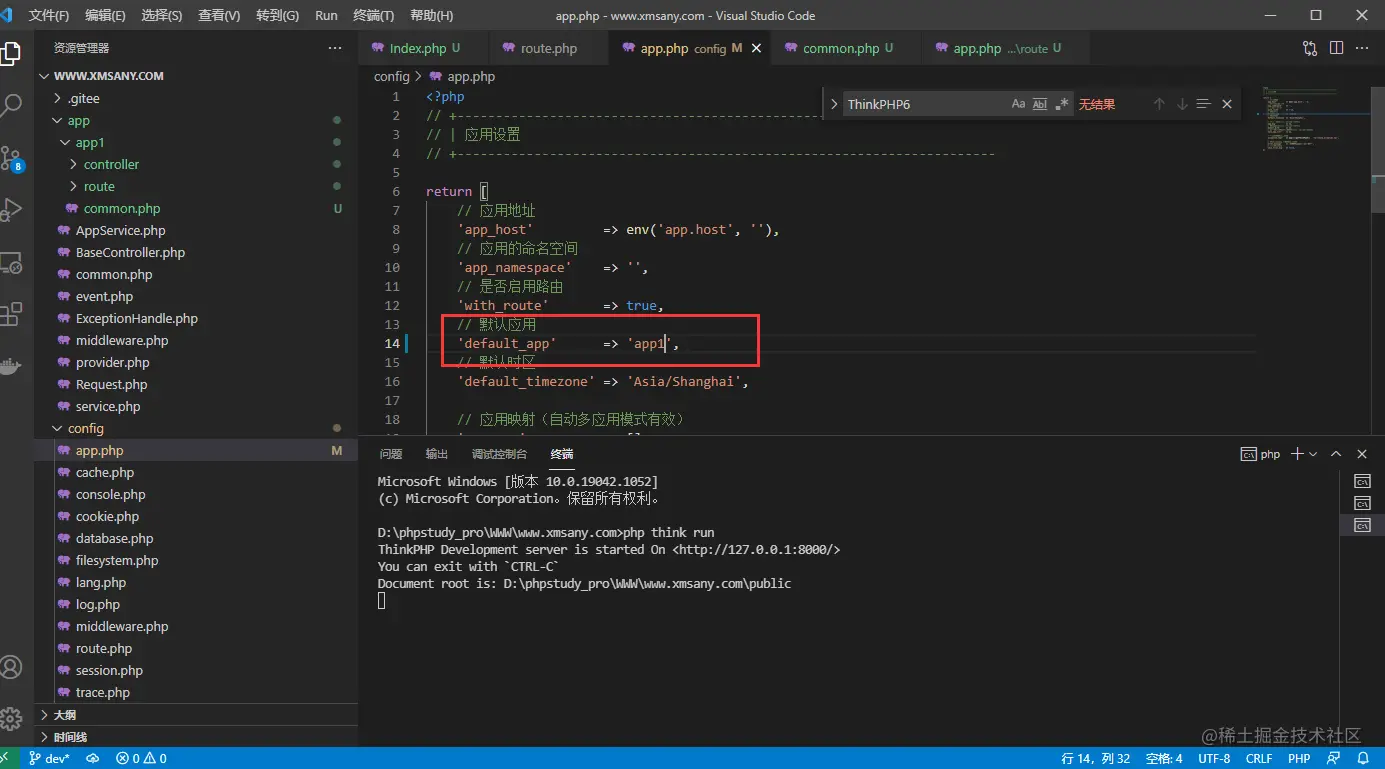Toggle Use Regular Expression in find widget
1385x769 pixels.
tap(1062, 104)
